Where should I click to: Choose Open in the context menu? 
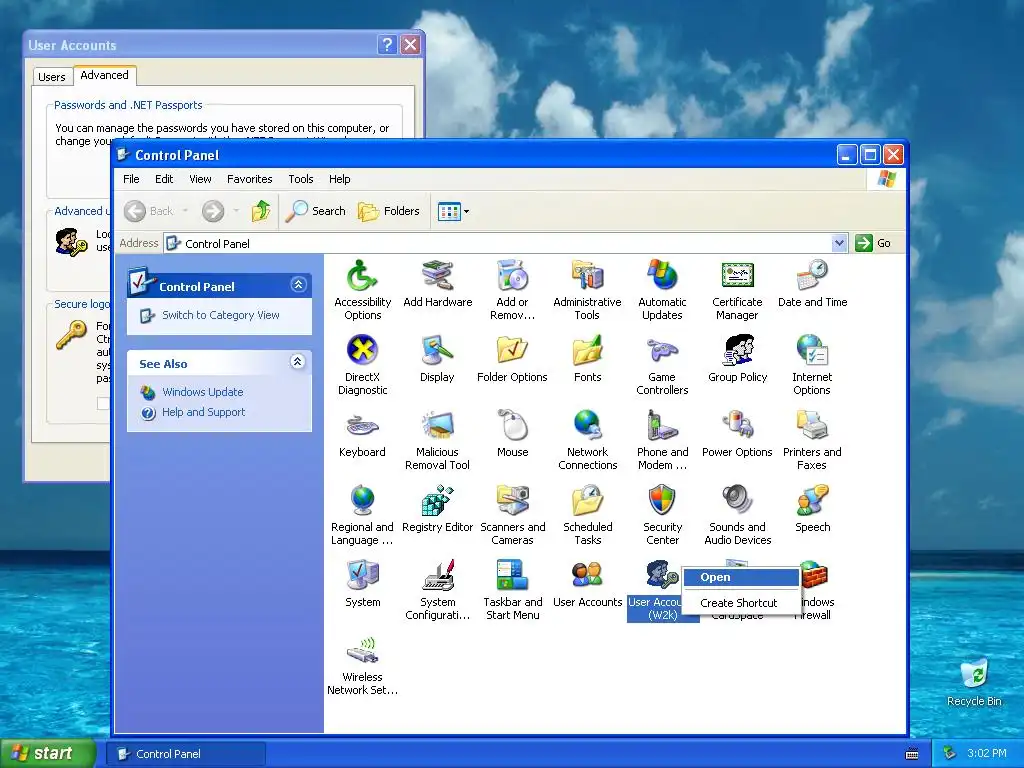click(741, 577)
